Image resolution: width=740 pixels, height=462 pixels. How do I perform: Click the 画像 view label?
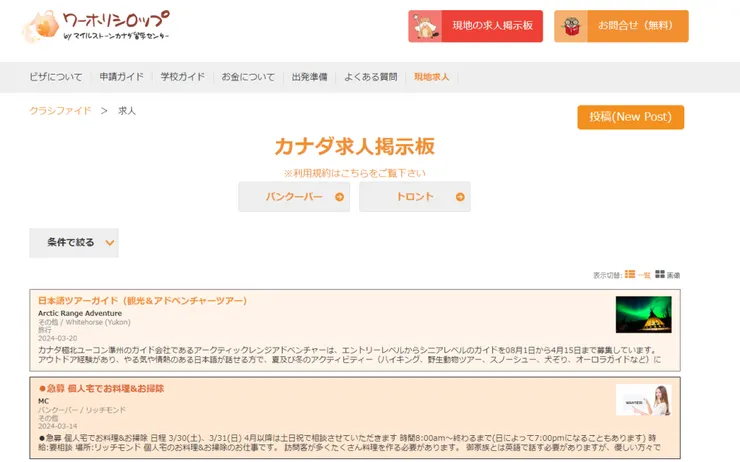point(673,275)
